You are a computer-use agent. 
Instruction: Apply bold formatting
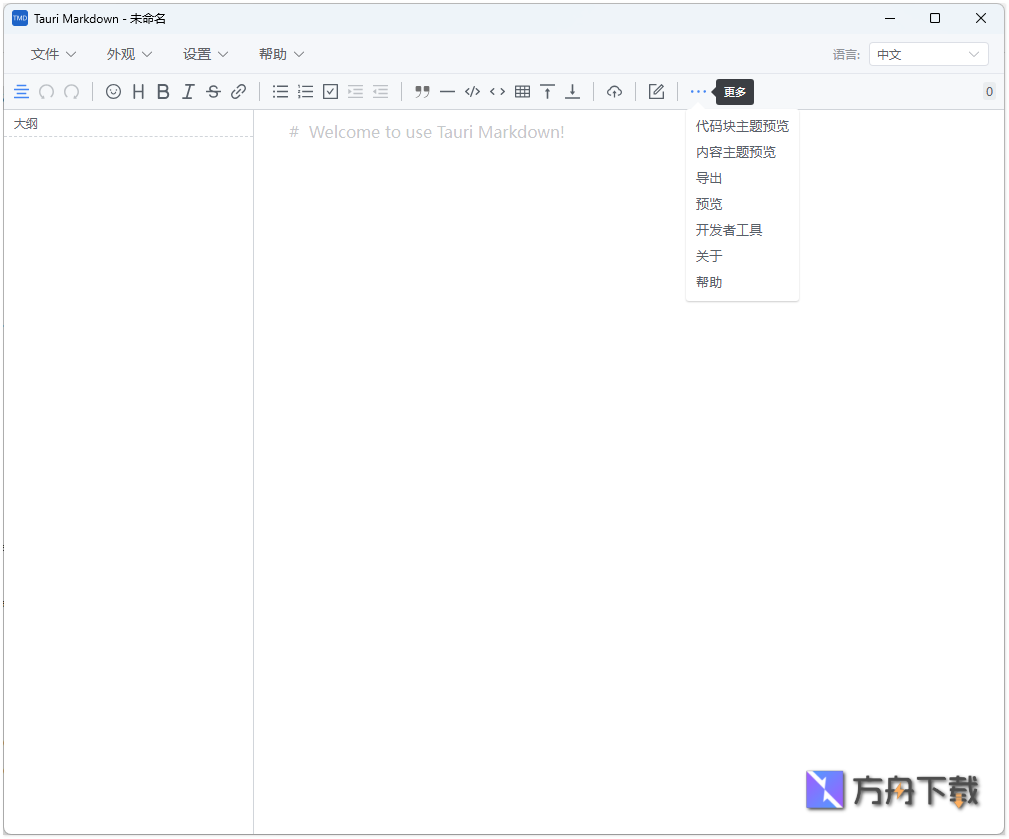coord(163,92)
